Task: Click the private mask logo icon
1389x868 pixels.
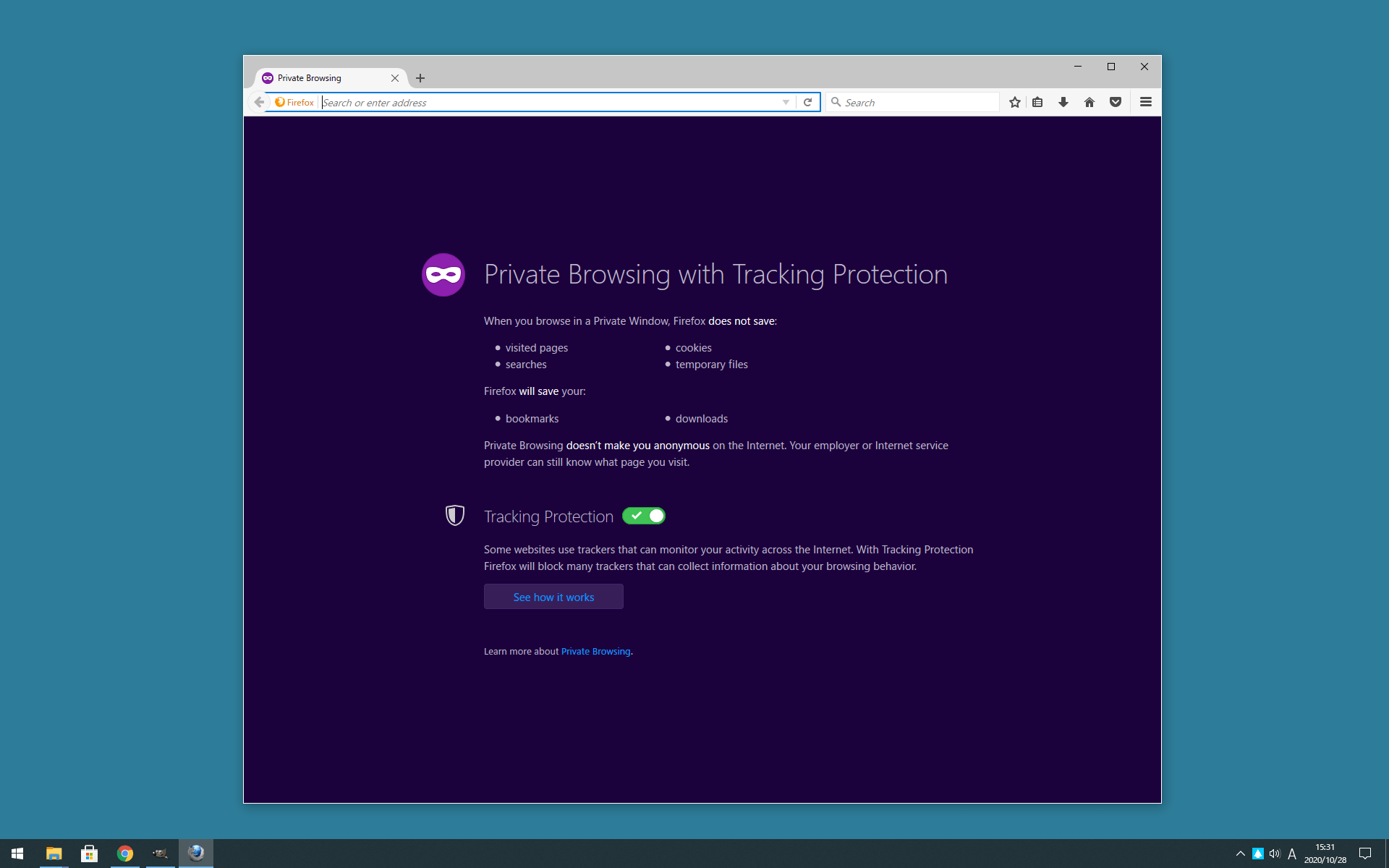Action: pyautogui.click(x=443, y=275)
